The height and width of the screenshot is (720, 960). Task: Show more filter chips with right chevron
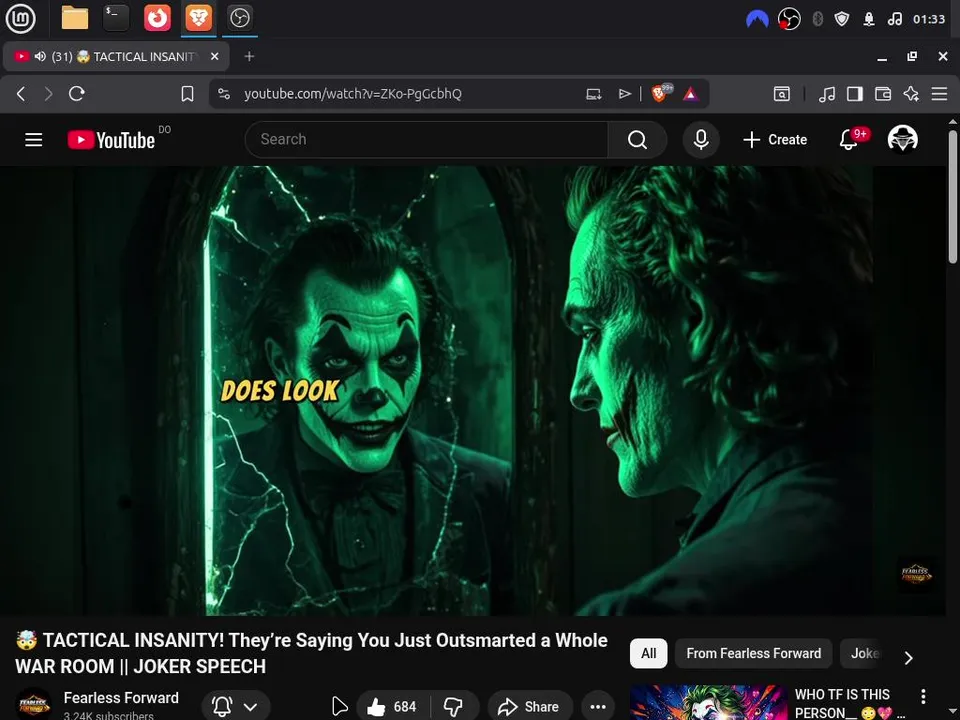909,658
